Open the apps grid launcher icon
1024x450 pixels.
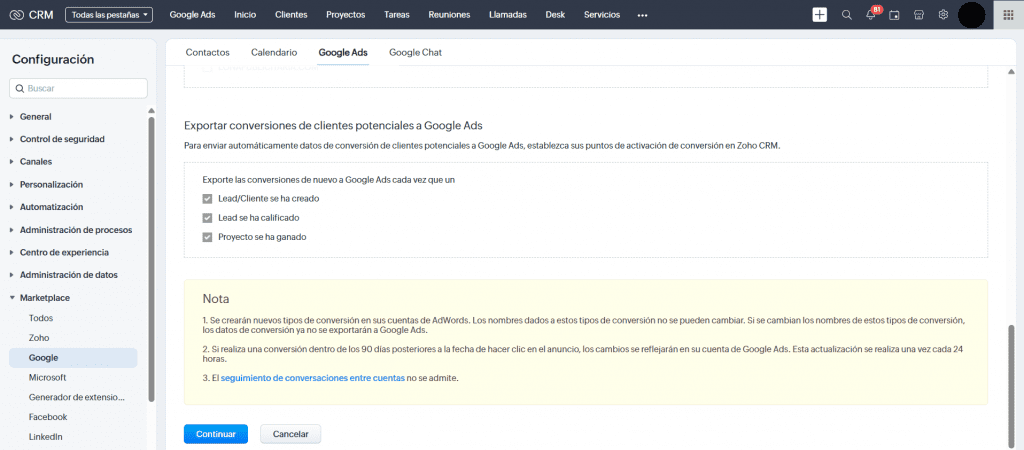1007,15
